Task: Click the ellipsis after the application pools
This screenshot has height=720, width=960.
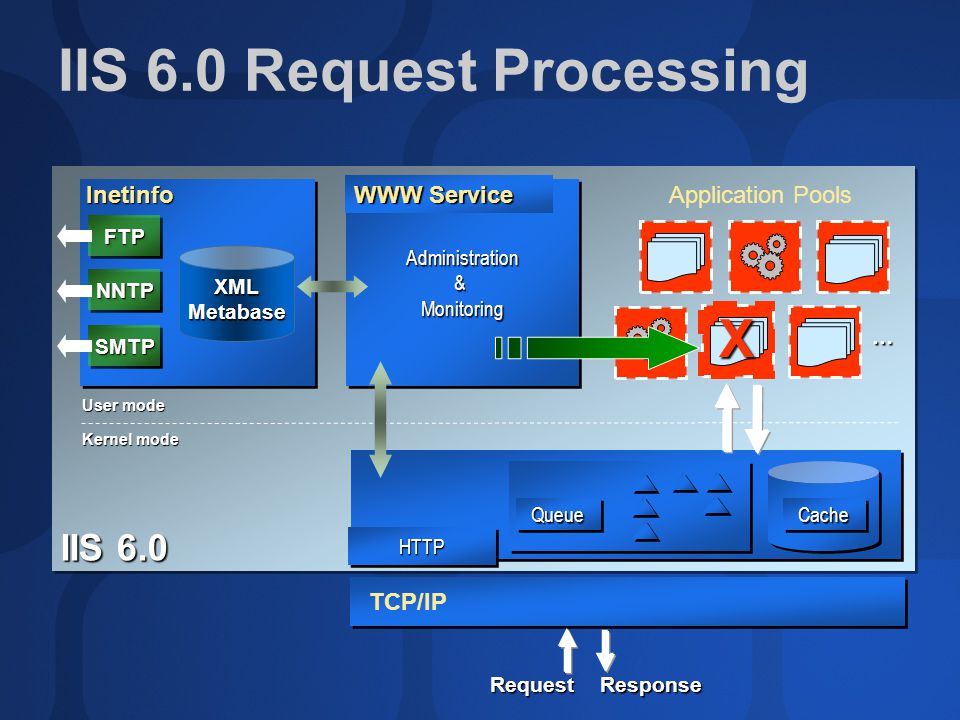Action: pos(883,343)
